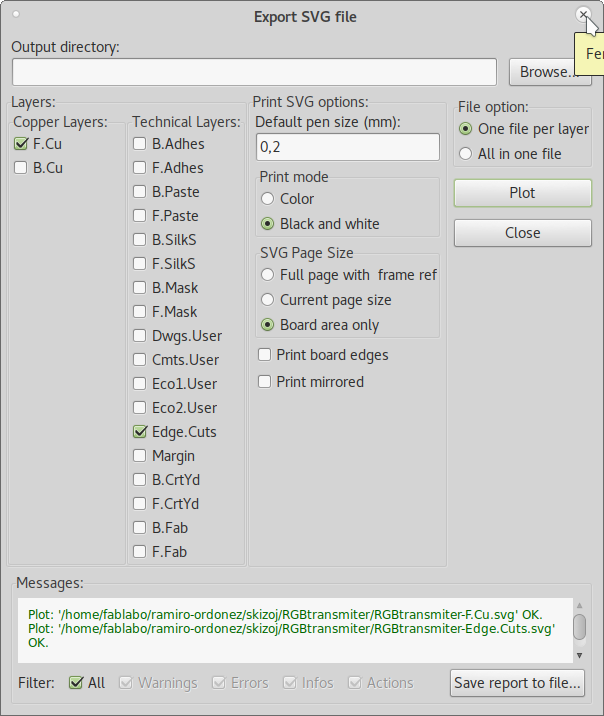
Task: Click Save report to file button
Action: [517, 683]
